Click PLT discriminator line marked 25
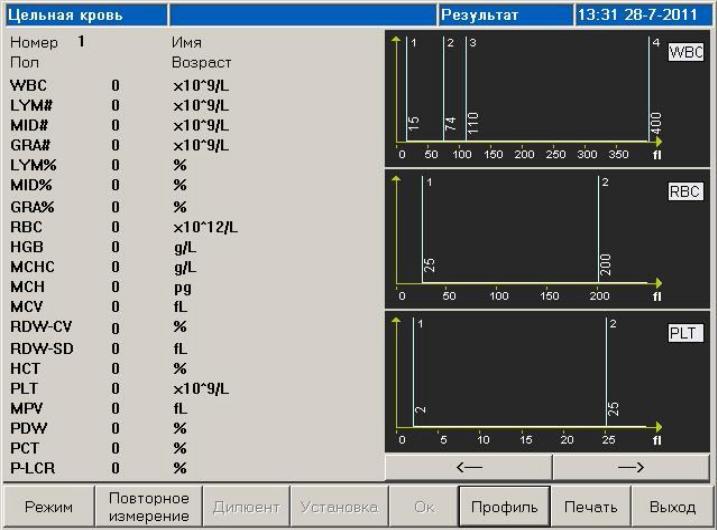Image resolution: width=717 pixels, height=530 pixels. tap(606, 372)
